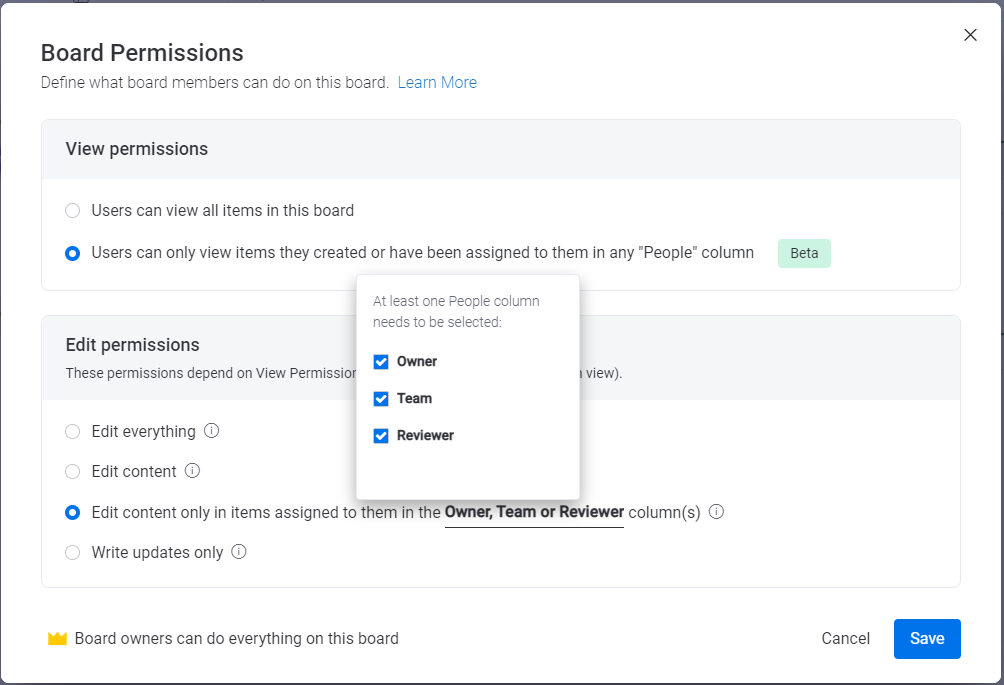This screenshot has width=1004, height=685.
Task: Open Owner, Team or Reviewer column selector
Action: pos(534,512)
